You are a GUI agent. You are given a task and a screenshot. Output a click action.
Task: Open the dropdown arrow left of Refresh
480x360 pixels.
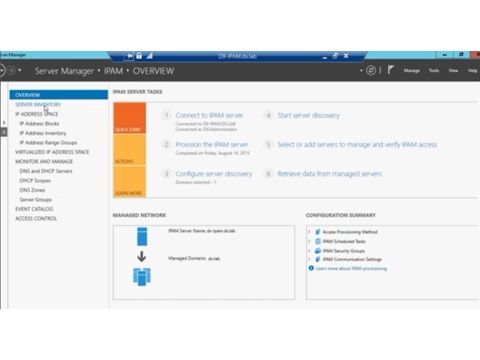point(361,71)
